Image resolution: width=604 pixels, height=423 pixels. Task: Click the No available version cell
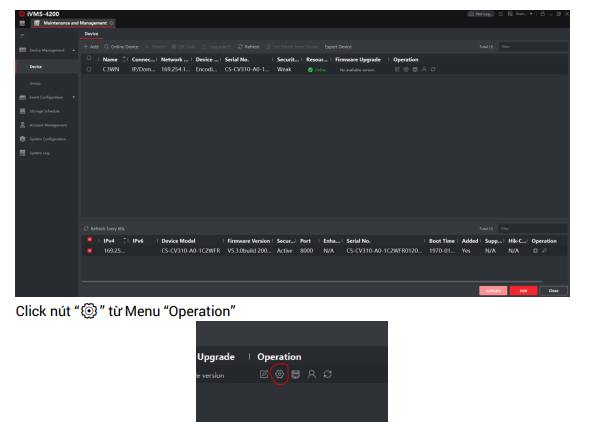pos(357,70)
